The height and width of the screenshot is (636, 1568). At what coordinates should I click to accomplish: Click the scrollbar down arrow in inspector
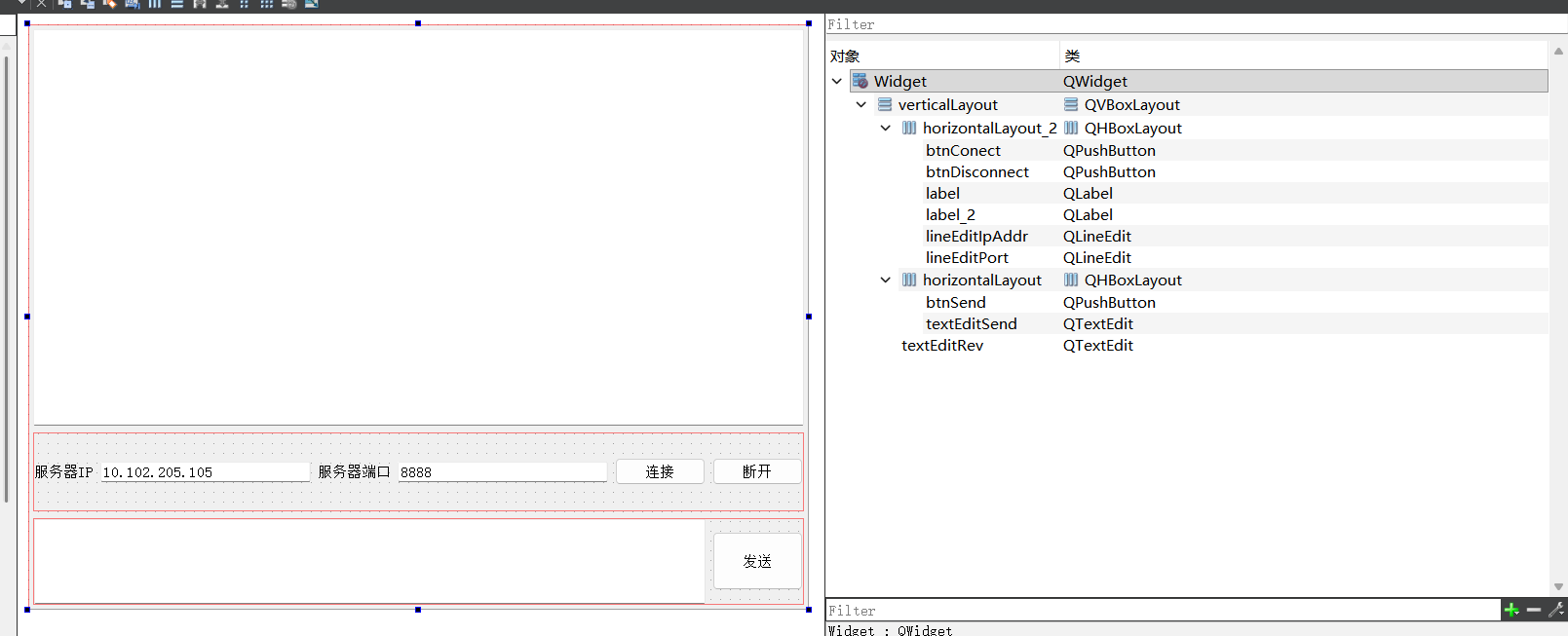point(1559,586)
